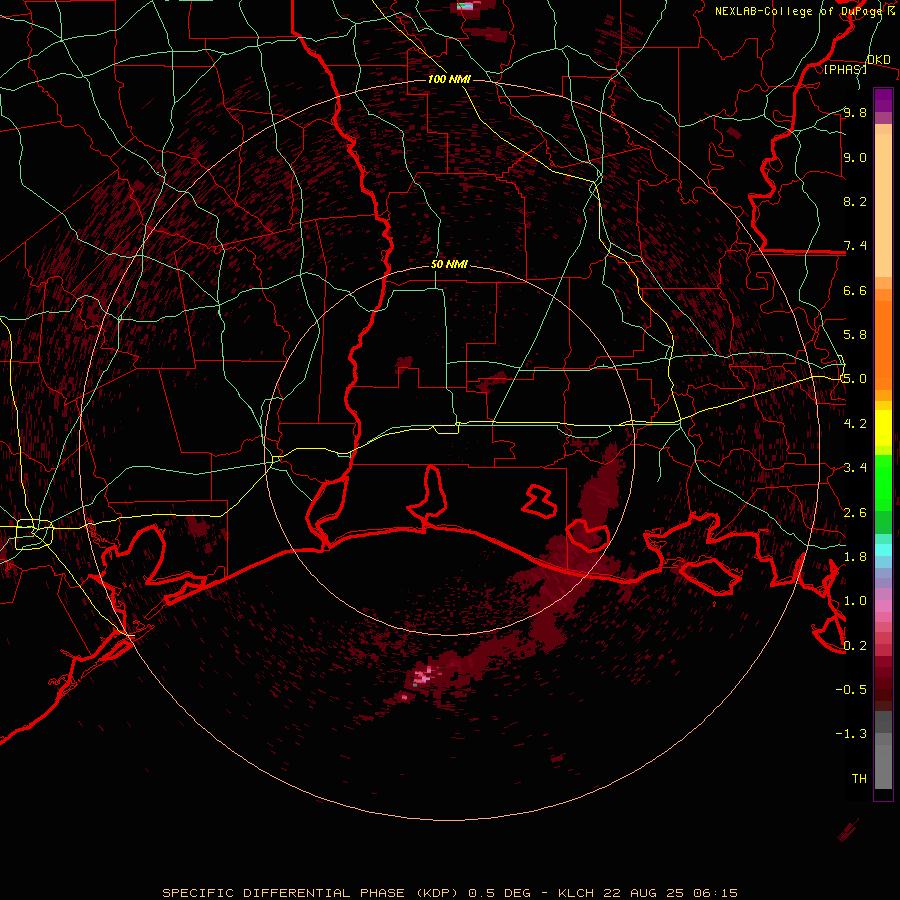Screen dimensions: 900x900
Task: Pick the bright green segment of the color bar
Action: 883,483
